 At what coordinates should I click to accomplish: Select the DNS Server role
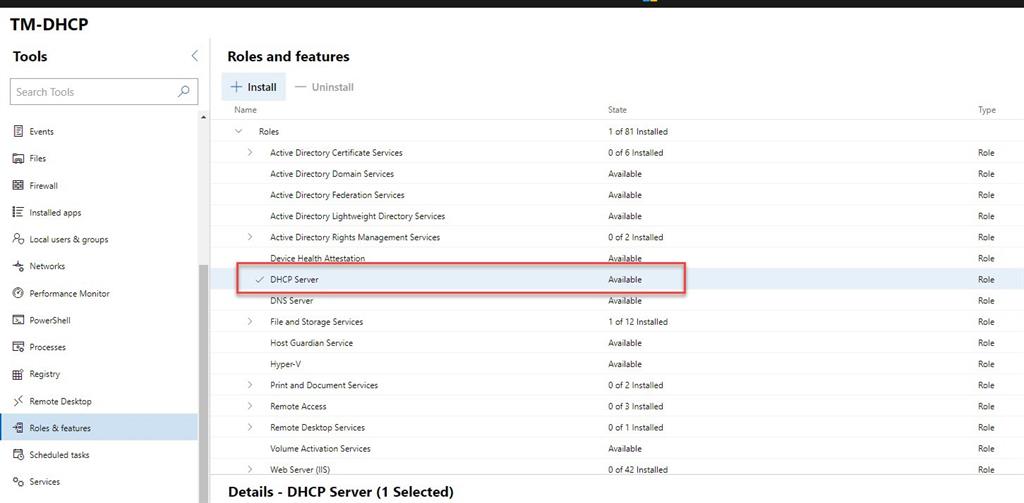(x=616, y=300)
